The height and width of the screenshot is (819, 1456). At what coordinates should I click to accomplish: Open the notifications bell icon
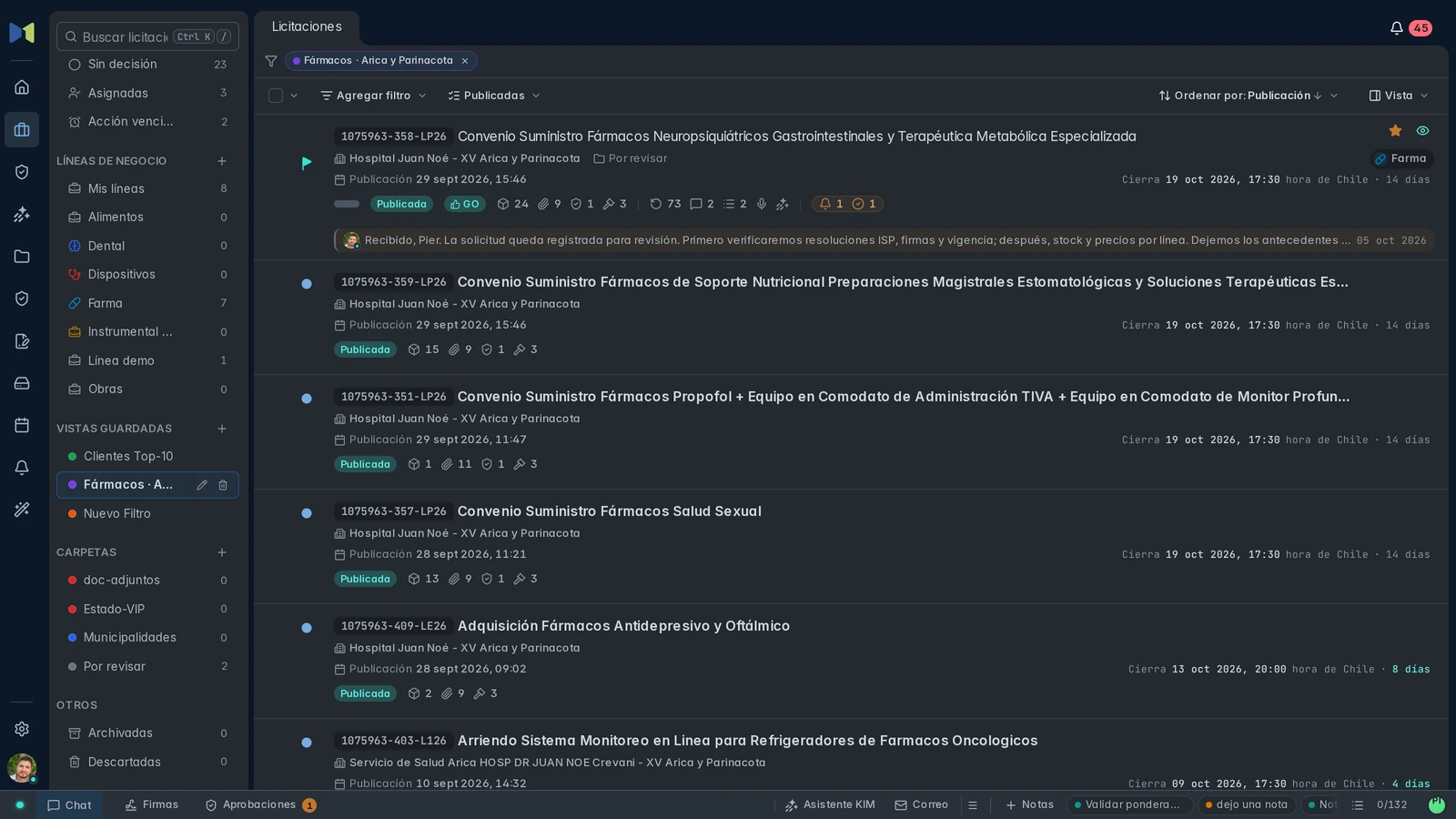point(1396,28)
